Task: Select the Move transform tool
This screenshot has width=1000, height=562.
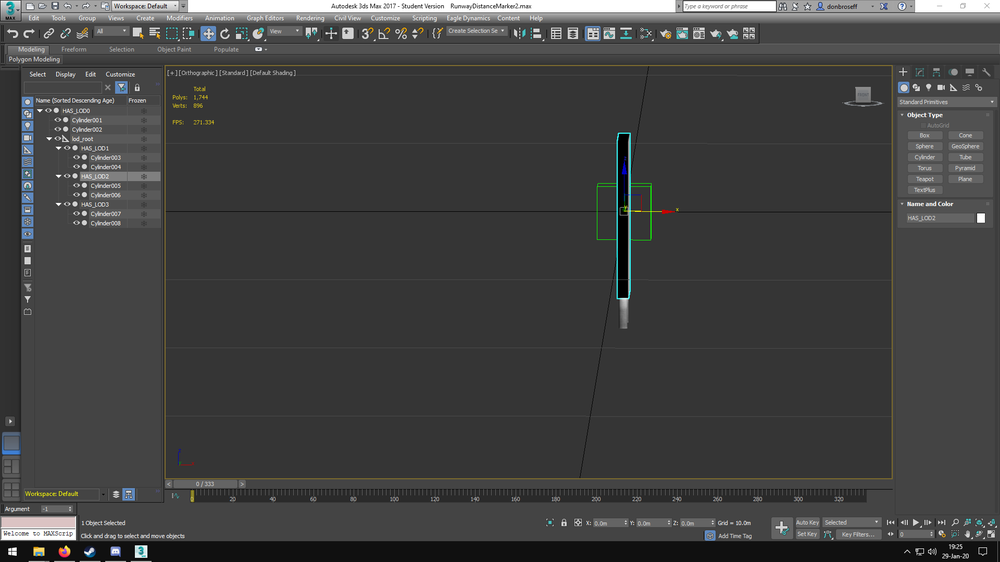Action: (208, 33)
